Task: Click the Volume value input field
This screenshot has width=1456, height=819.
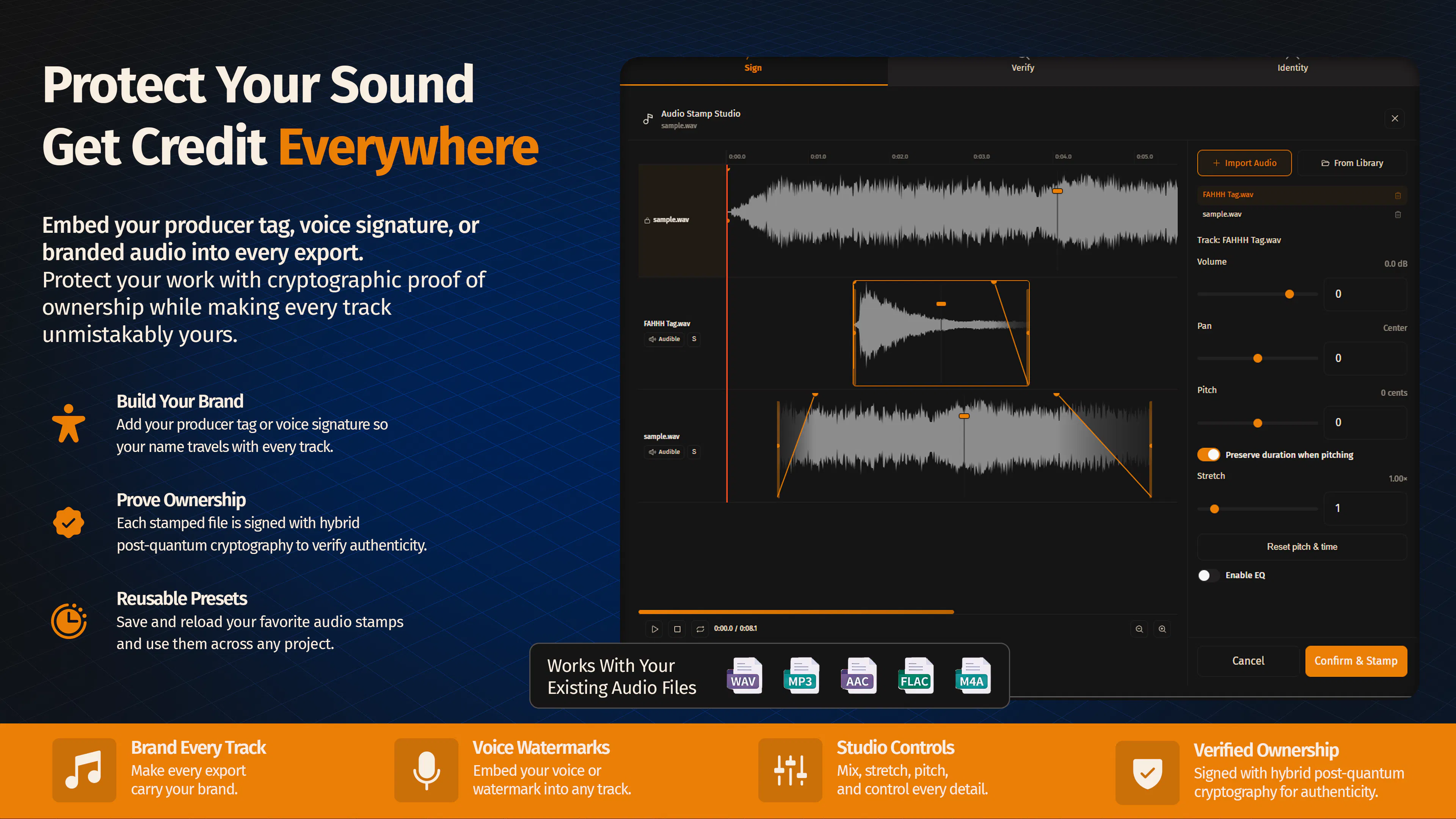Action: tap(1365, 294)
